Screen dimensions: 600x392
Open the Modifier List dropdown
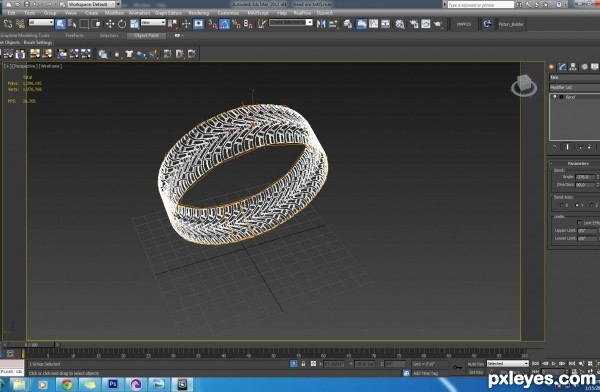[574, 88]
